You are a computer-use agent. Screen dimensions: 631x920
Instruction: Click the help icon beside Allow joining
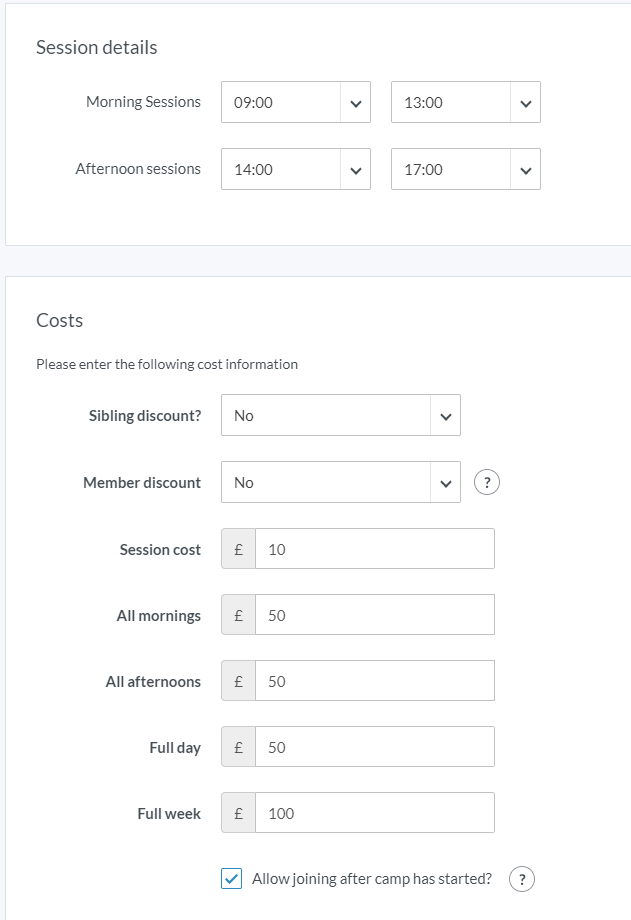pos(521,879)
